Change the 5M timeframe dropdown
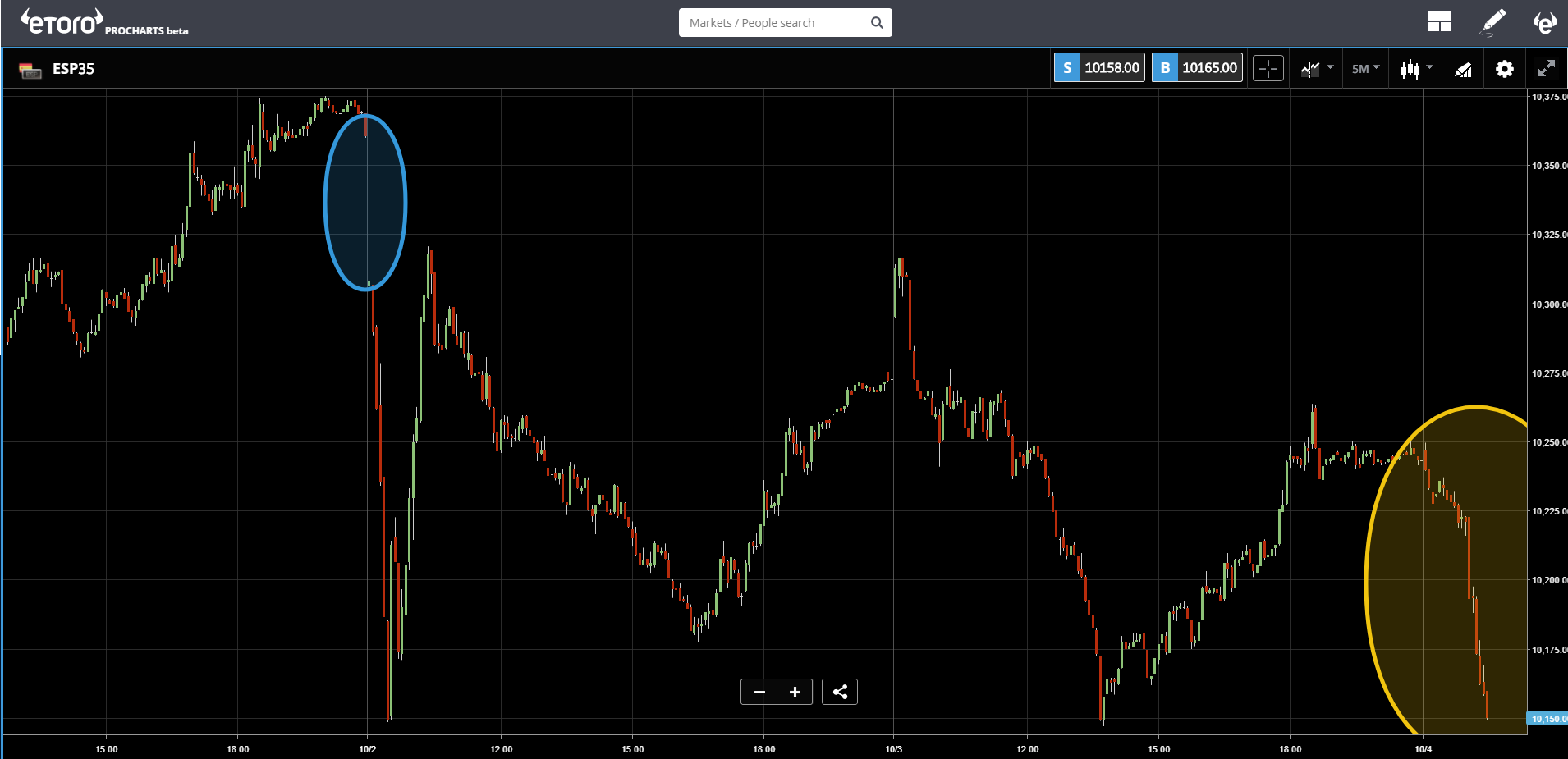 point(1365,69)
